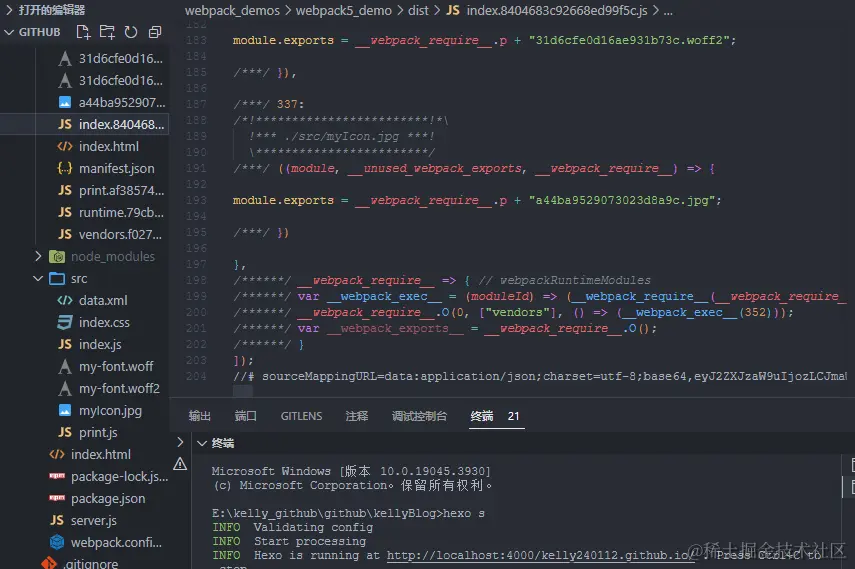Collapse the GITHUB explorer section
This screenshot has width=855, height=569.
(9, 32)
